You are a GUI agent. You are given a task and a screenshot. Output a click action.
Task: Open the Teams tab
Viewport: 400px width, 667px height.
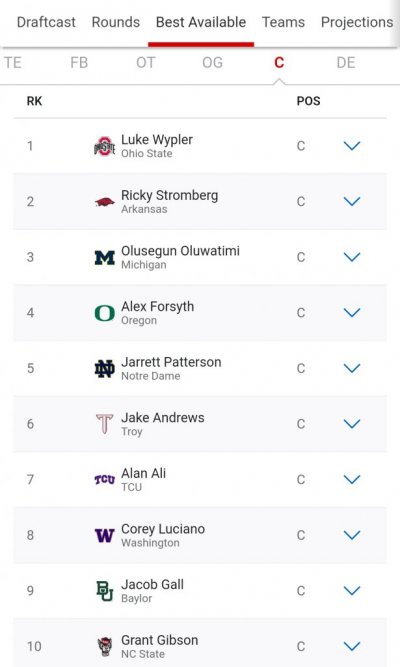pyautogui.click(x=283, y=22)
